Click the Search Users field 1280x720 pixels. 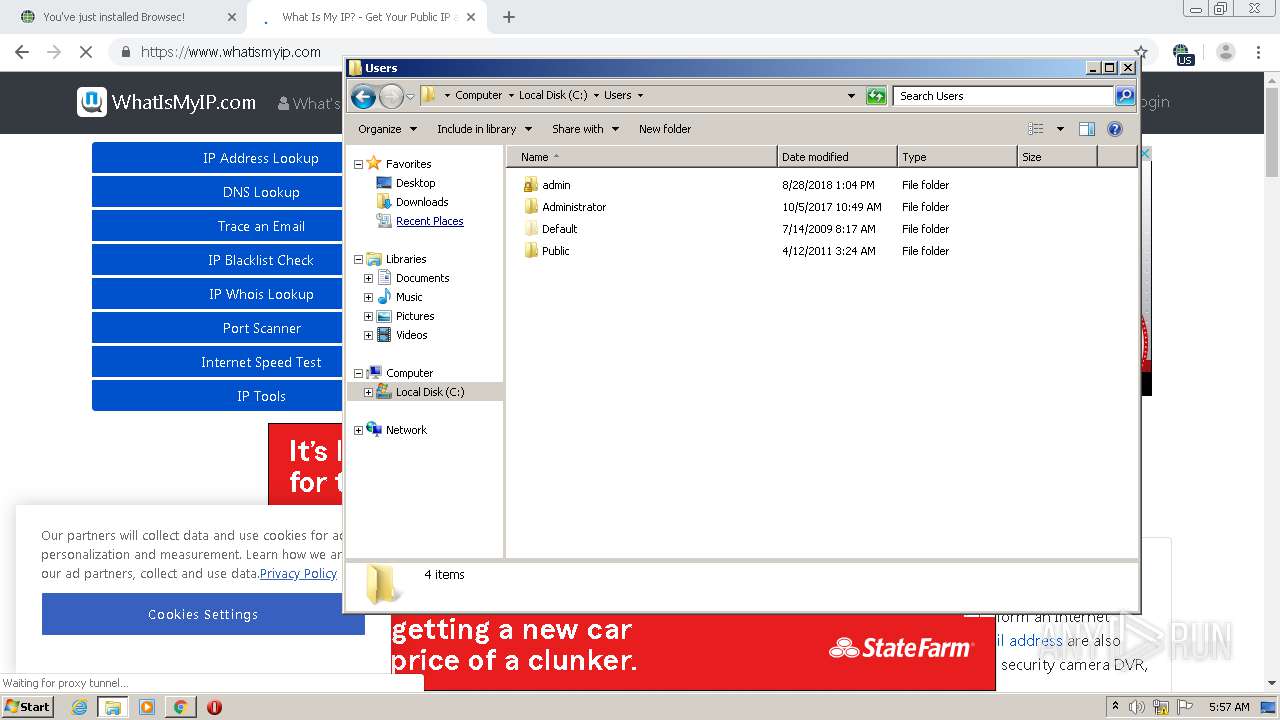1003,96
